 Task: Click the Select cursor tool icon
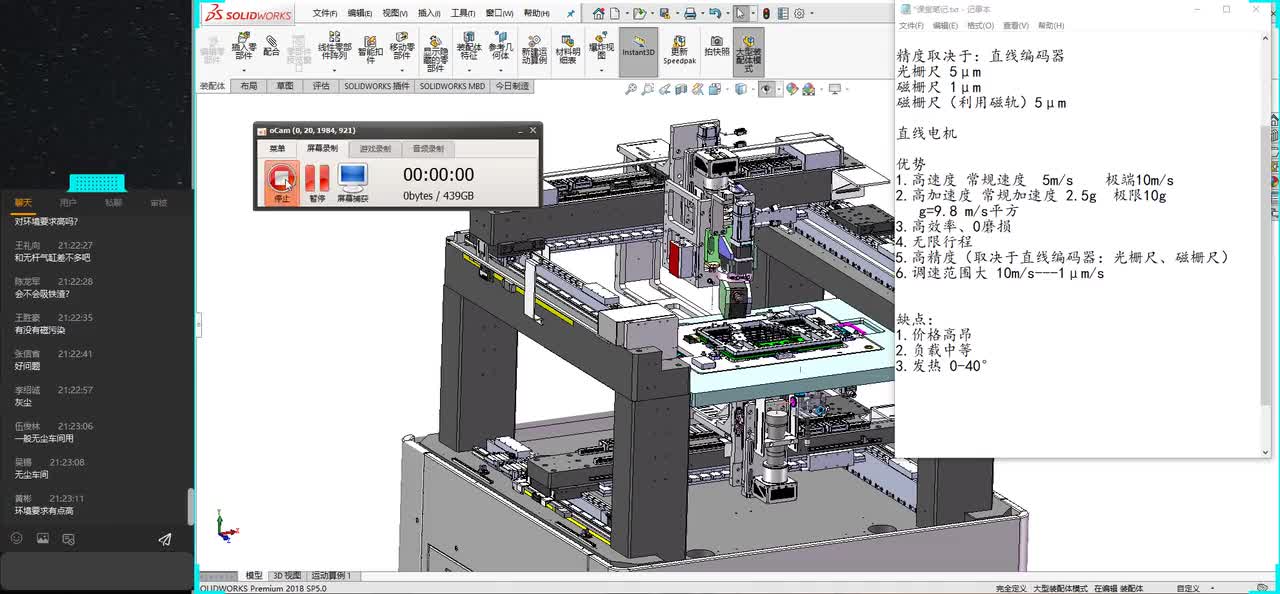(740, 14)
